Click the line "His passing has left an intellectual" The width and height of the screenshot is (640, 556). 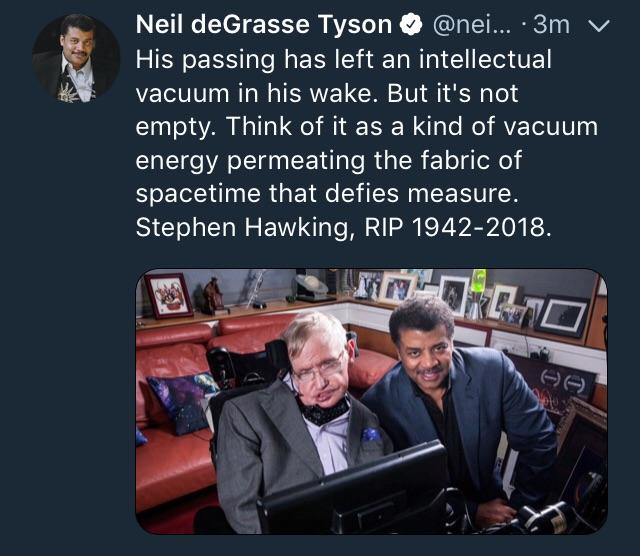pyautogui.click(x=343, y=59)
